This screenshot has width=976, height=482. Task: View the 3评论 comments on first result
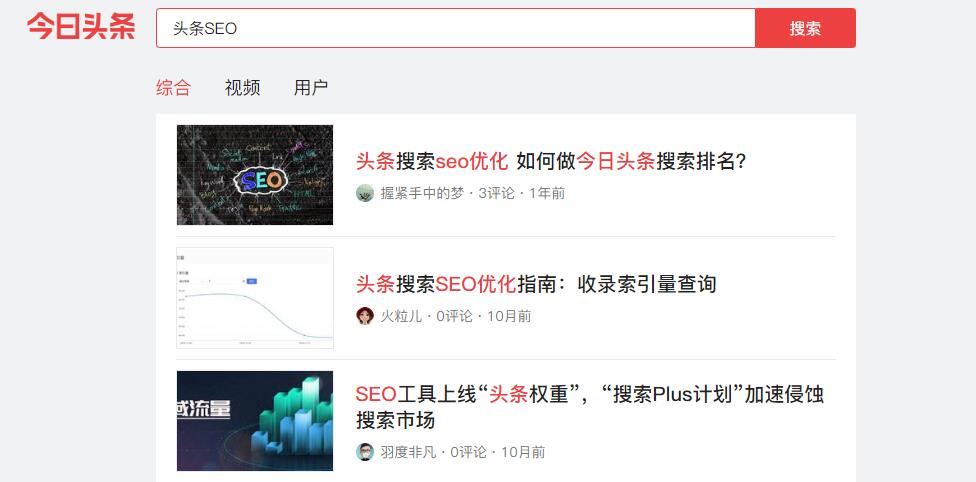click(x=496, y=193)
